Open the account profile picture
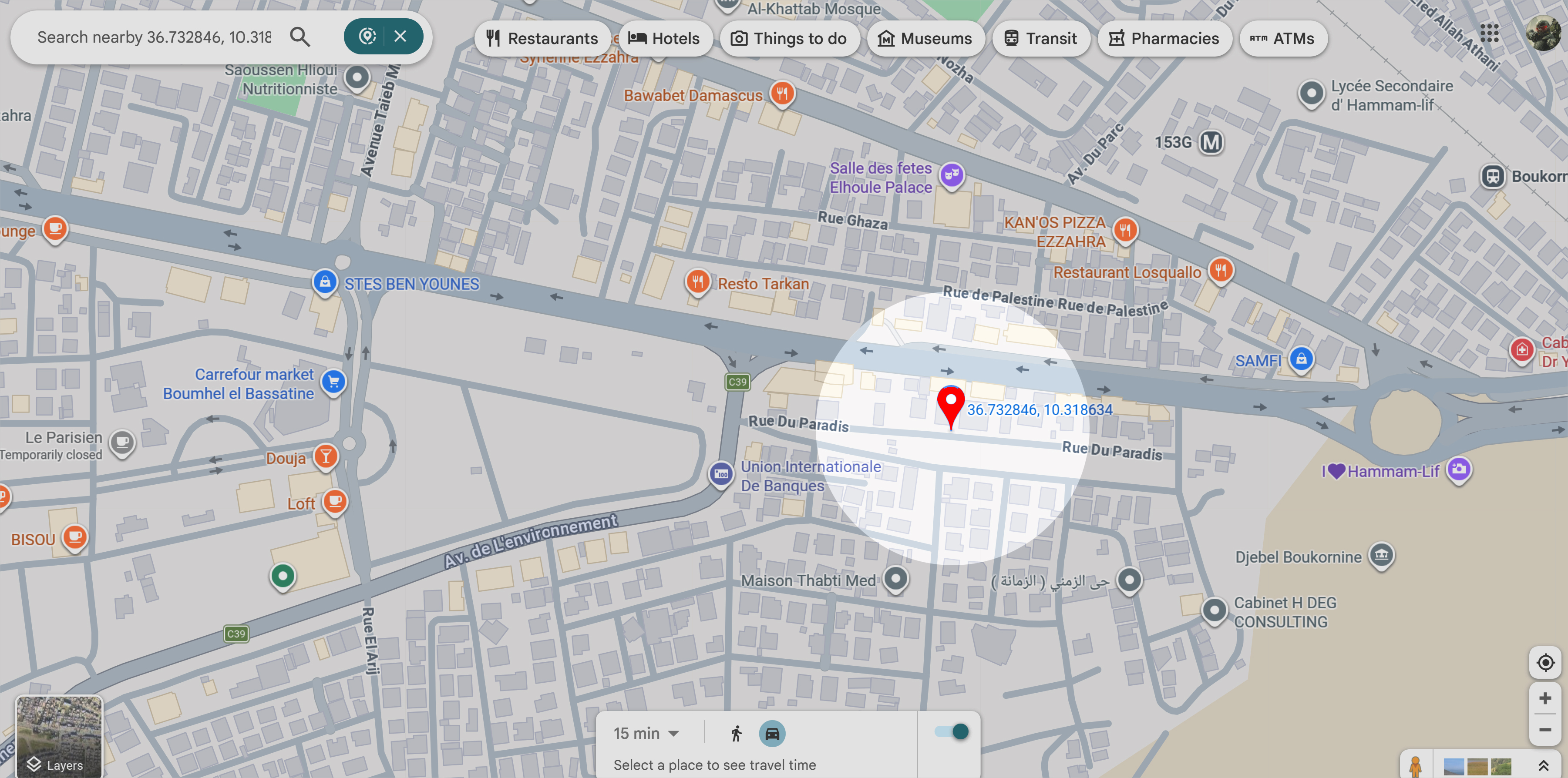This screenshot has width=1568, height=778. [1543, 33]
